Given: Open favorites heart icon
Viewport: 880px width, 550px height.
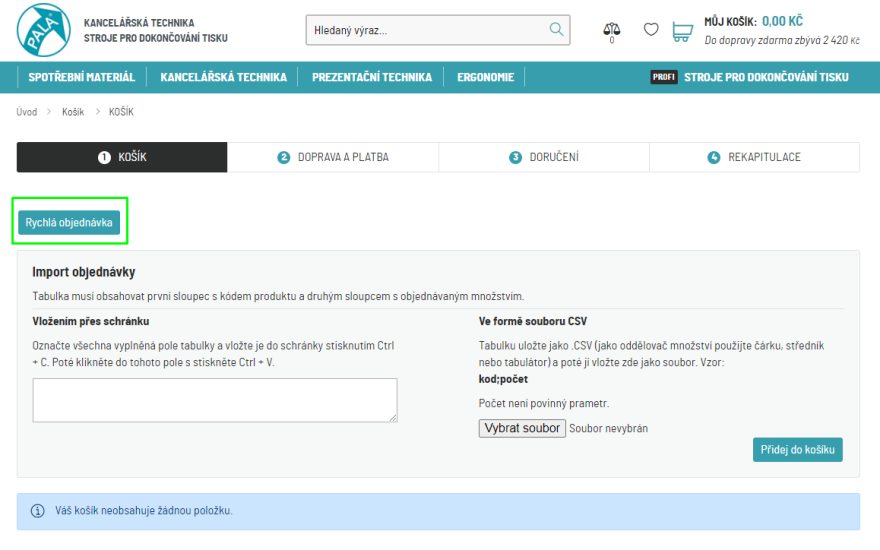Looking at the screenshot, I should point(651,29).
